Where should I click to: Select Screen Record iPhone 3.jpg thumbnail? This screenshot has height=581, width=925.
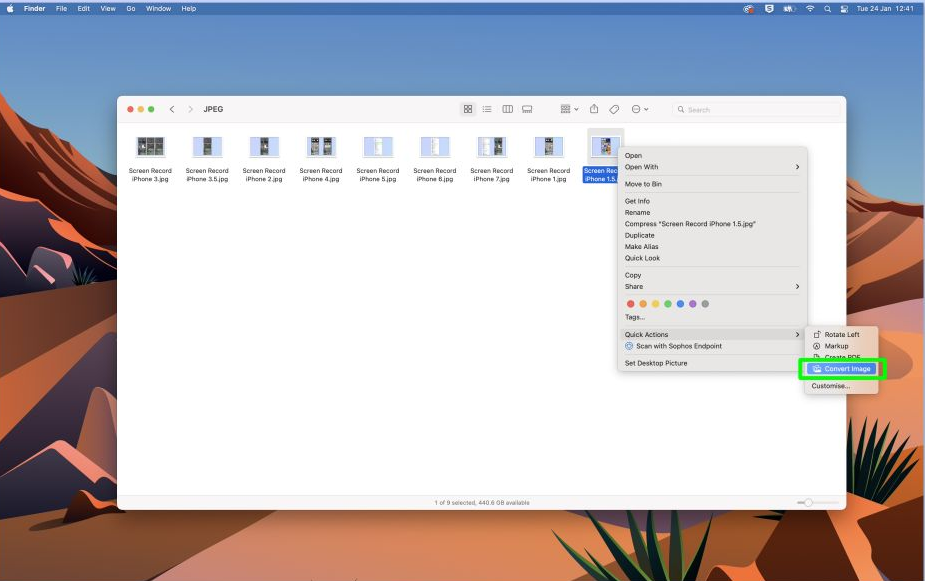(x=150, y=146)
